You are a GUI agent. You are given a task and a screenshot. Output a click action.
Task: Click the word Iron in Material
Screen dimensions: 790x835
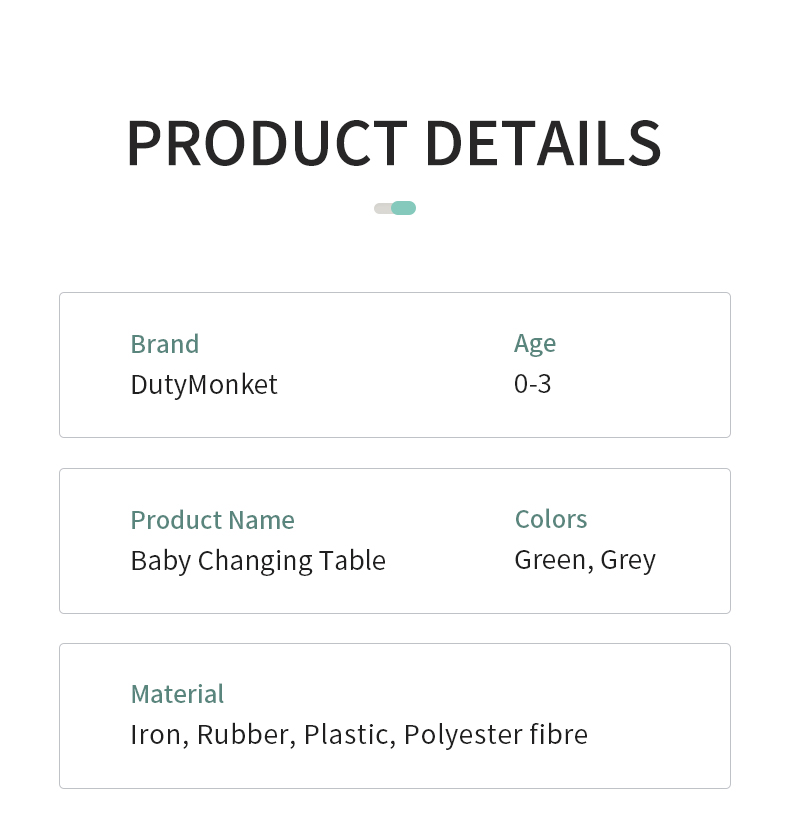[x=155, y=735]
